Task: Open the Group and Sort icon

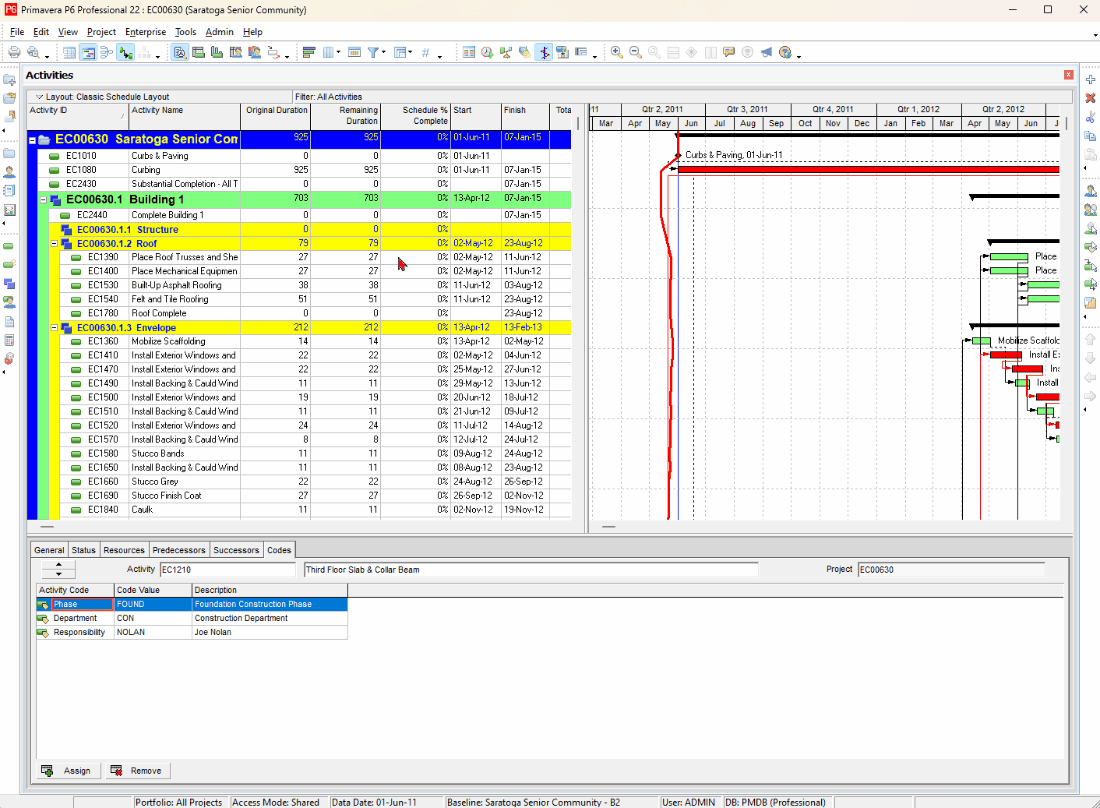Action: coord(400,53)
